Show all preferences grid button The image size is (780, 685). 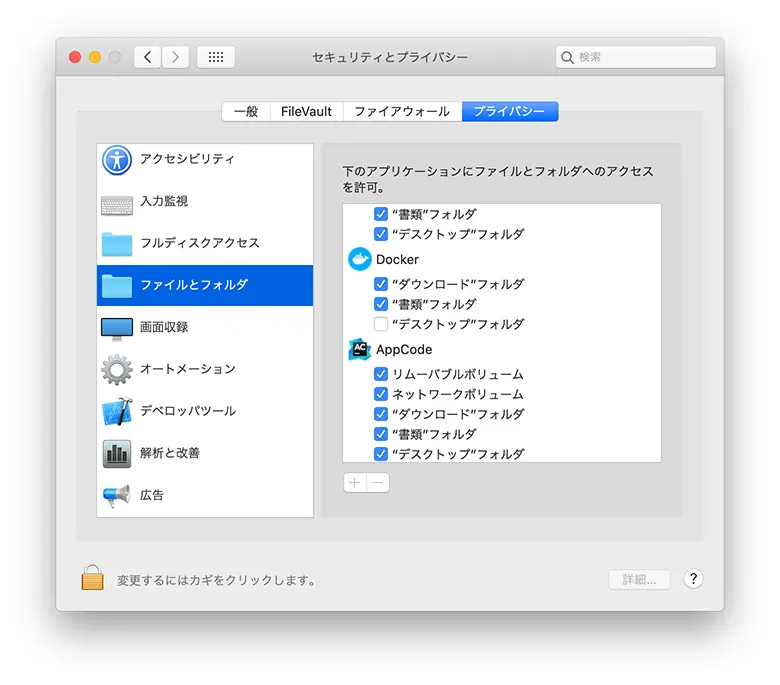216,57
